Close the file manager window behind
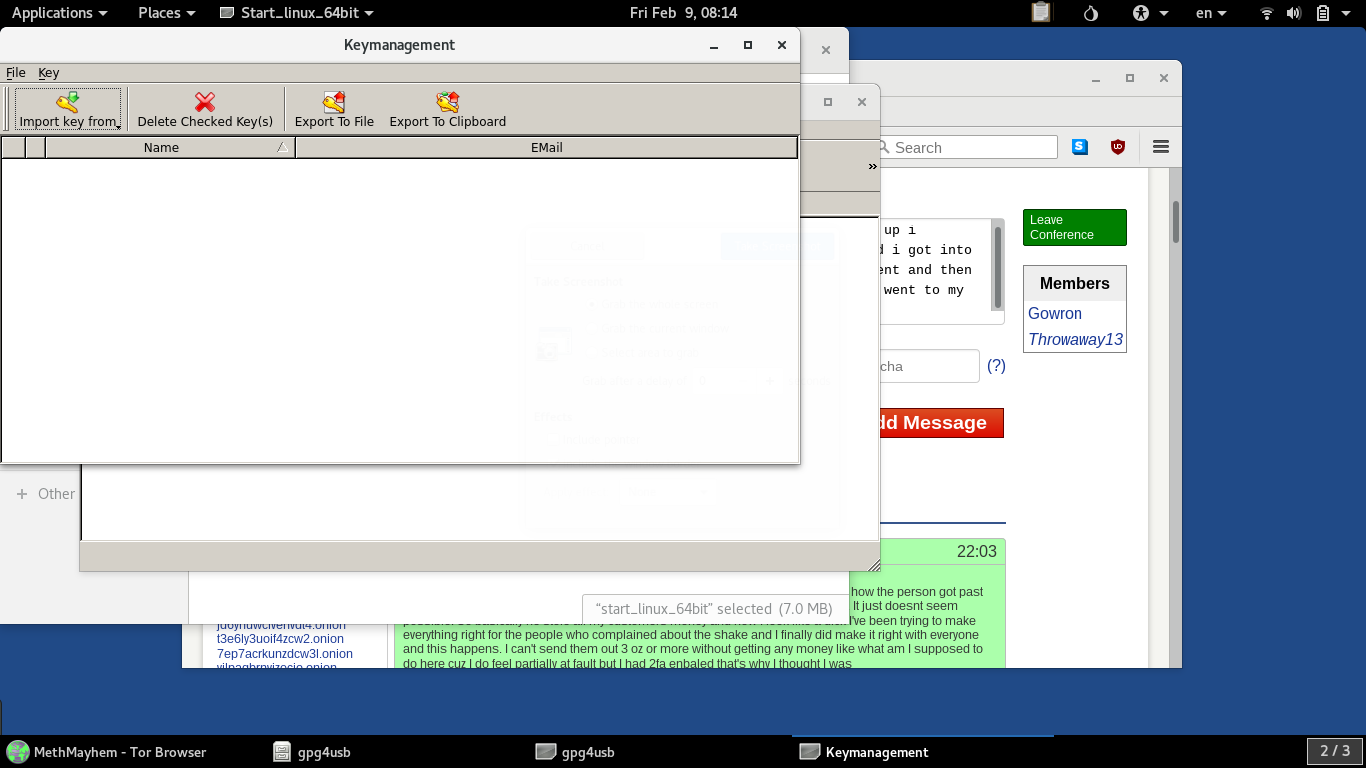 [826, 49]
